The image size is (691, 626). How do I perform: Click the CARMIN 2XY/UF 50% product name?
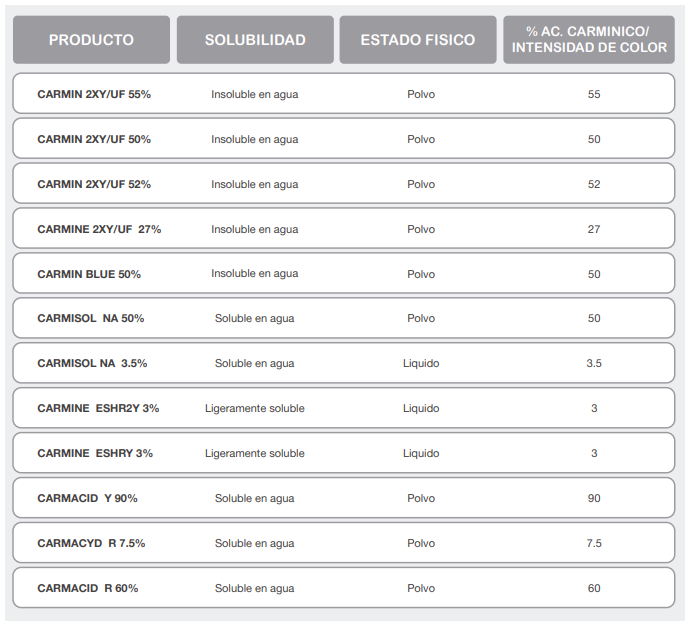tap(94, 139)
